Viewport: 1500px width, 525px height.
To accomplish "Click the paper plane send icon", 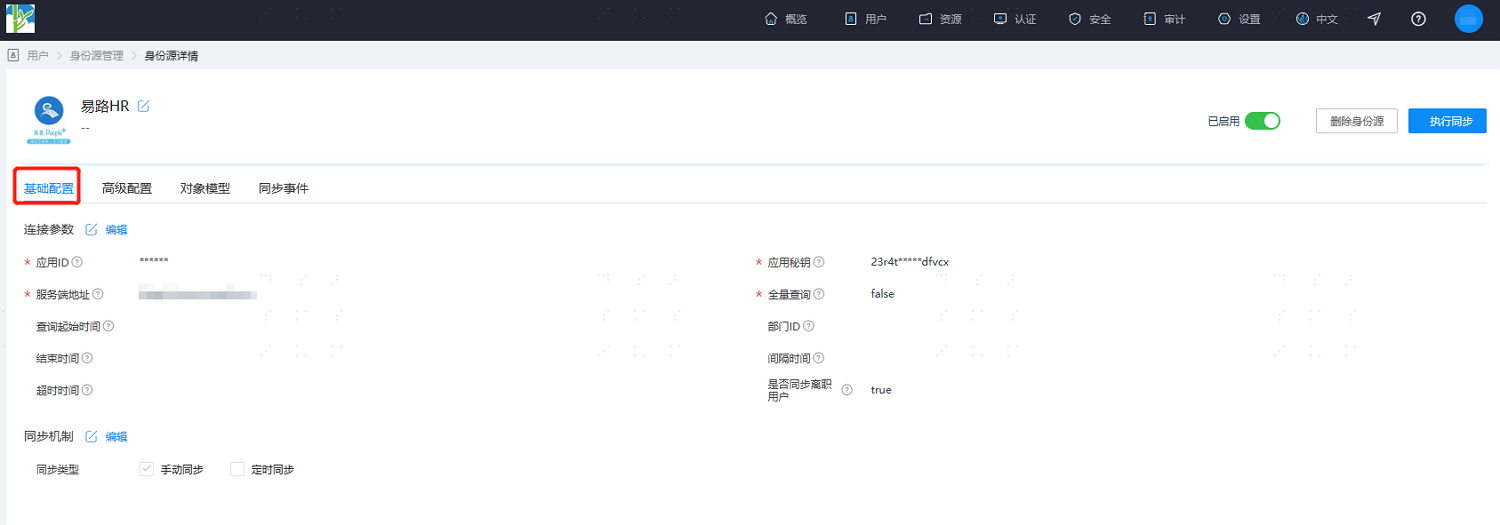I will pyautogui.click(x=1374, y=19).
